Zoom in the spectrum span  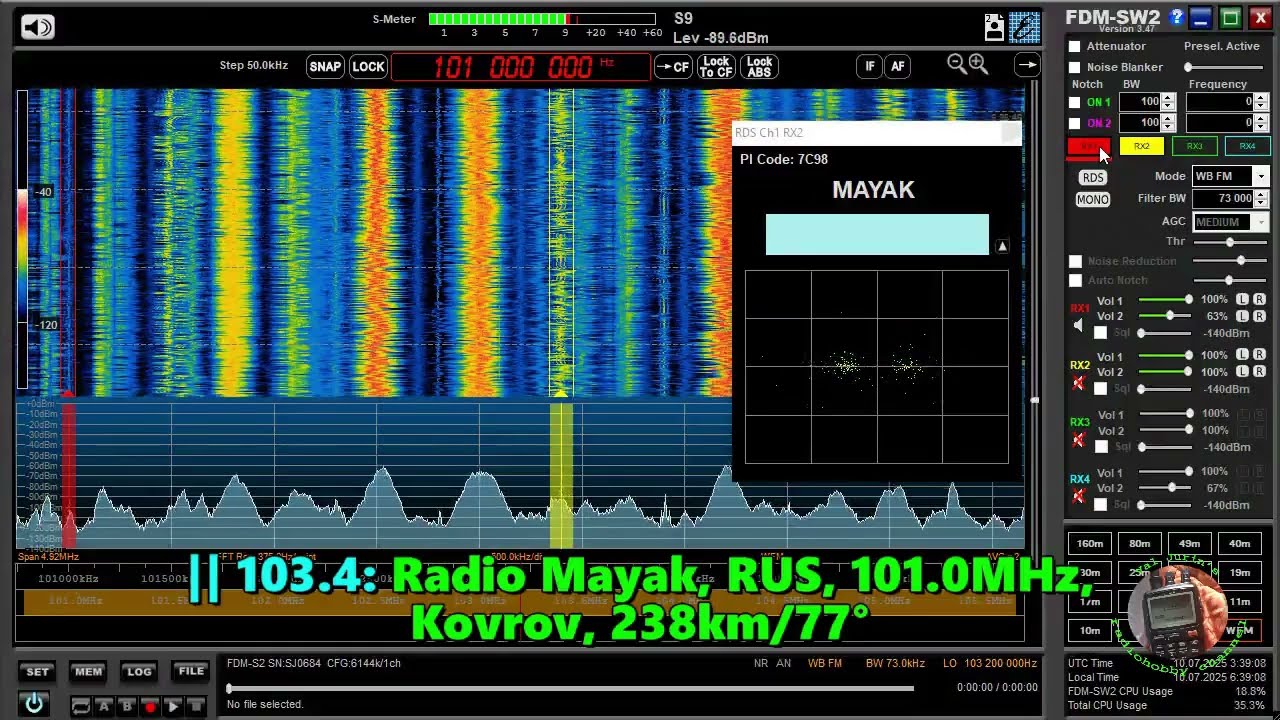pos(978,65)
